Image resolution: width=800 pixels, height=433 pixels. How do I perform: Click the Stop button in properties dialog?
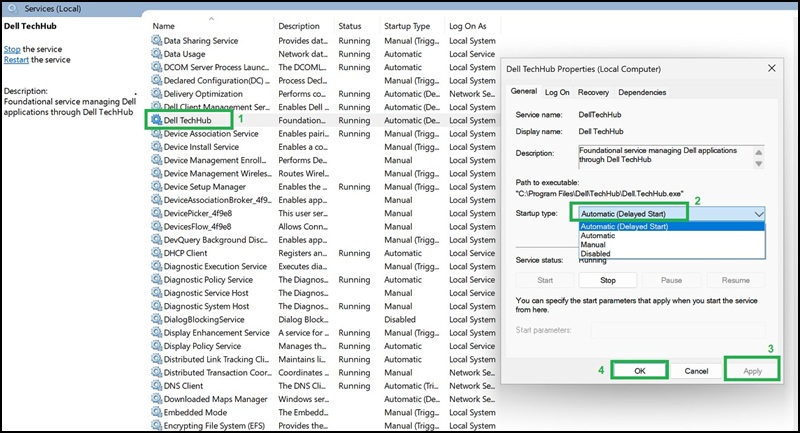point(608,280)
